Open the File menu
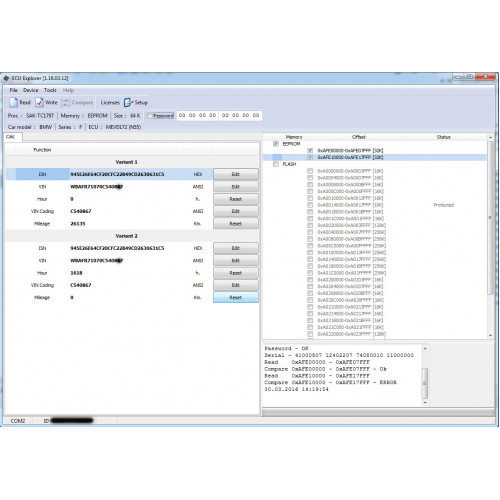 click(13, 90)
